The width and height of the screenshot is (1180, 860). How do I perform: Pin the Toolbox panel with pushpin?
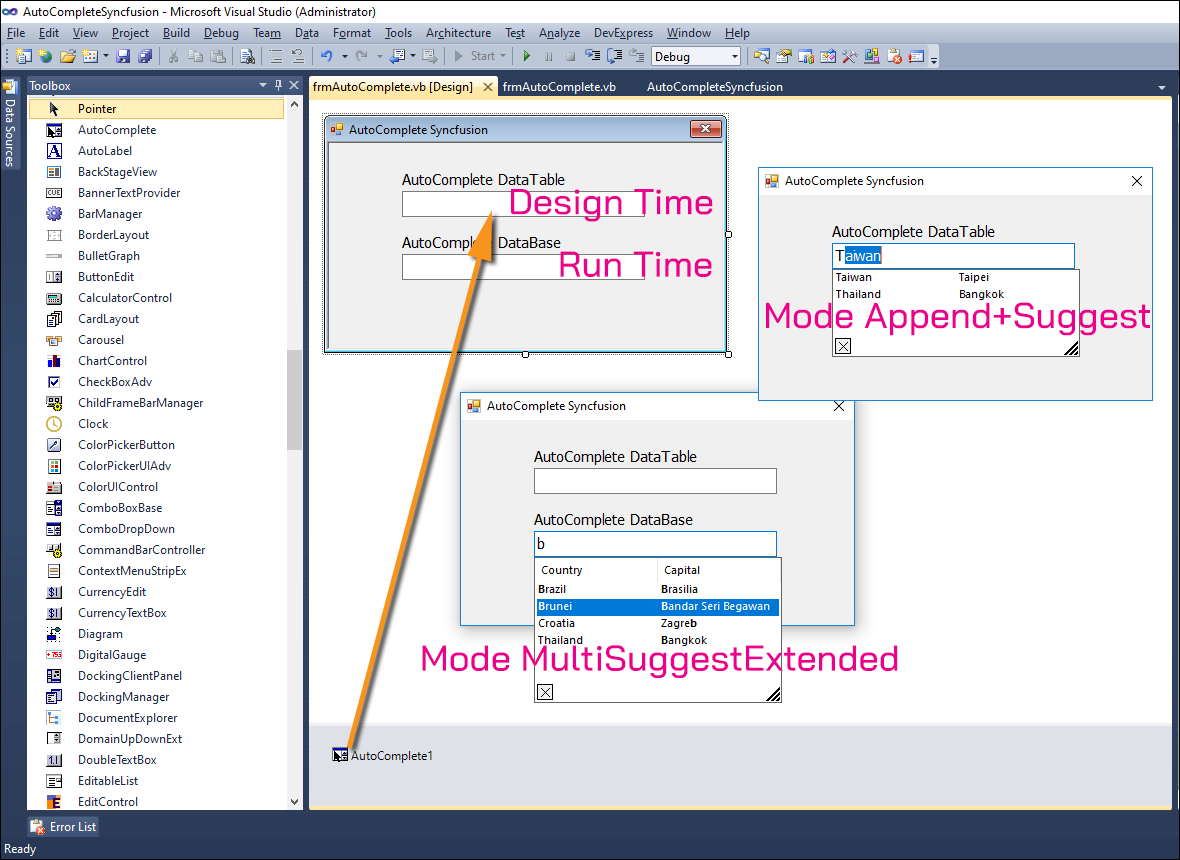(x=278, y=85)
